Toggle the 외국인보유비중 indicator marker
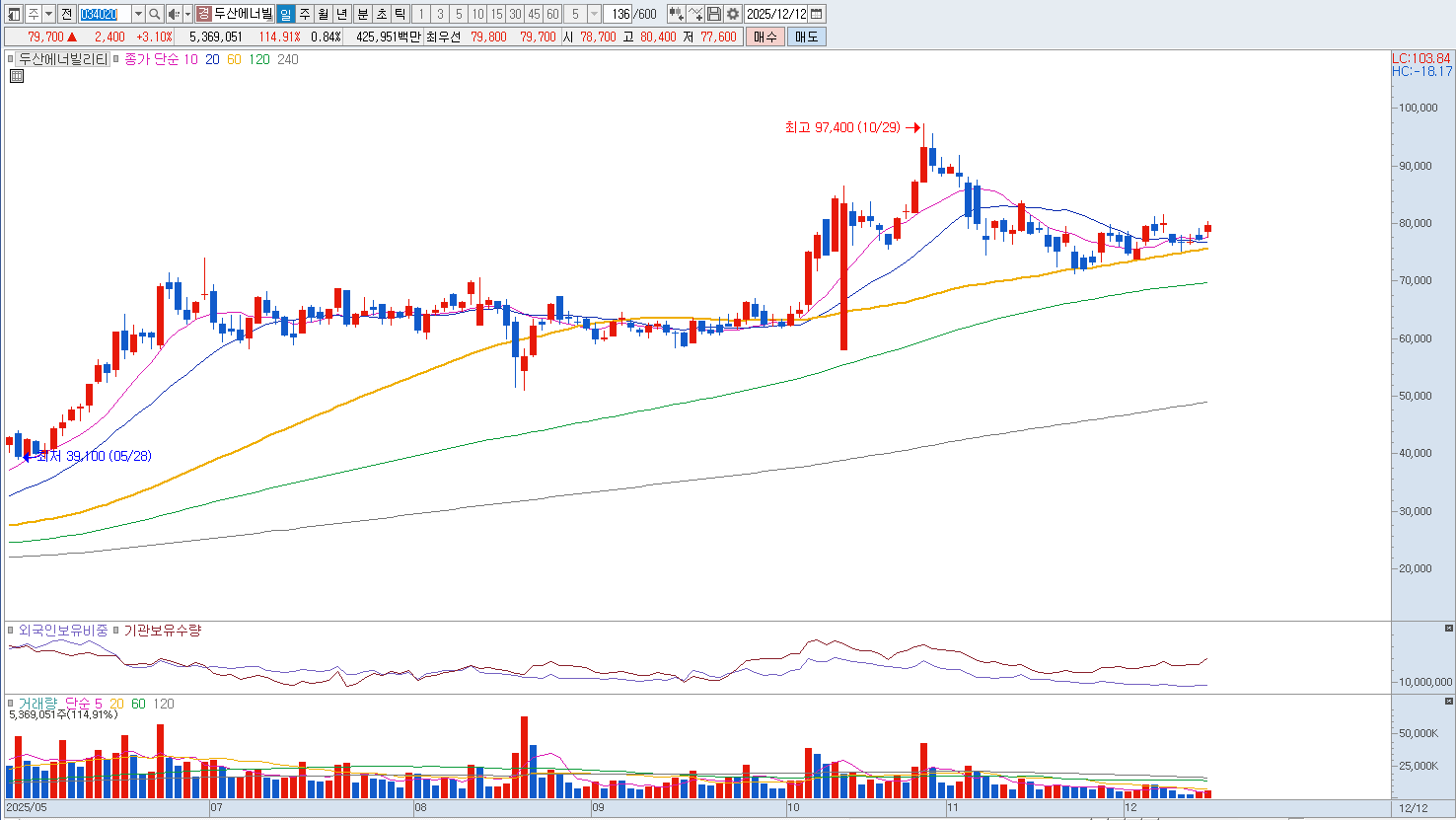This screenshot has width=1456, height=820. point(12,630)
